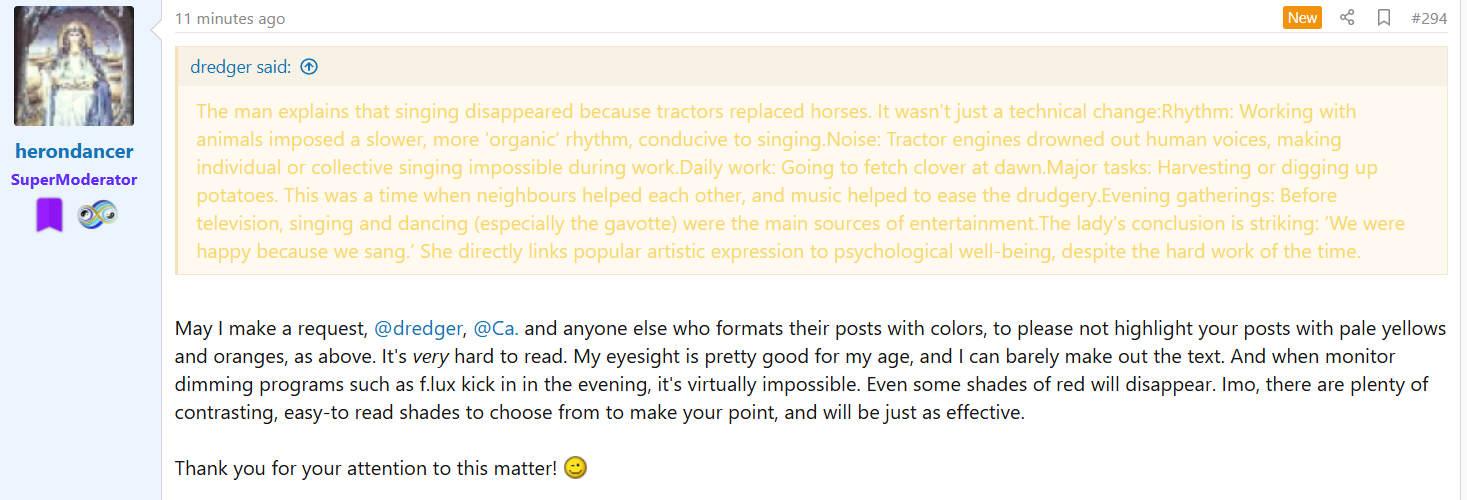Click the share post icon
Viewport: 1467px width, 500px height.
pyautogui.click(x=1347, y=18)
